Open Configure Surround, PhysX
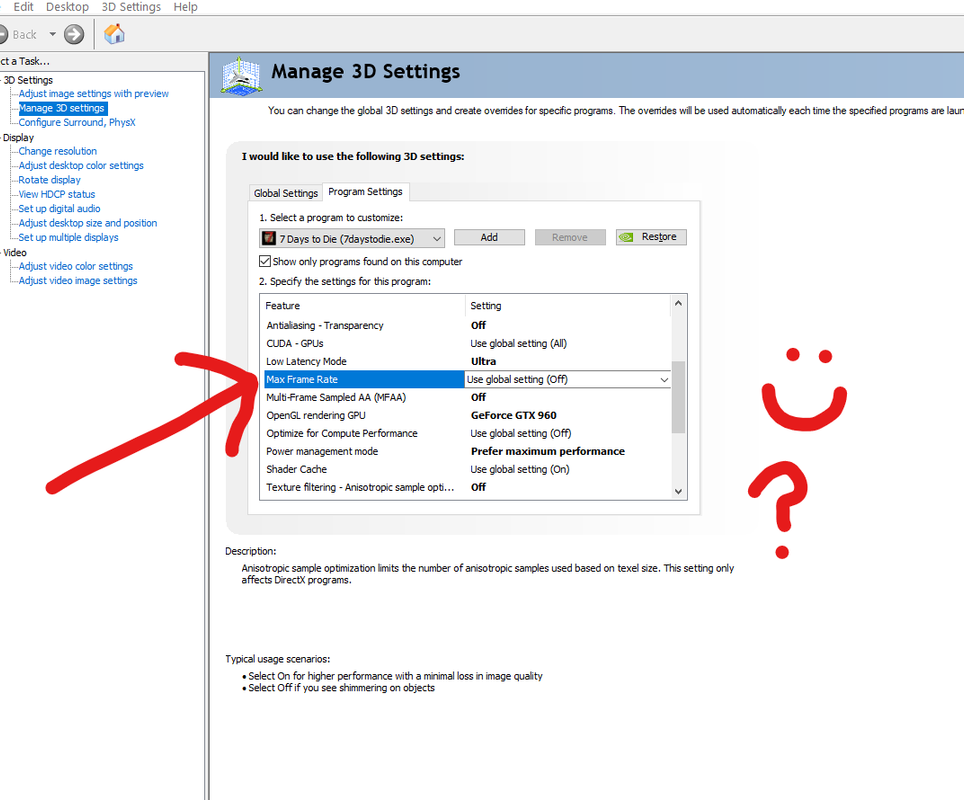This screenshot has width=964, height=800. pyautogui.click(x=77, y=122)
